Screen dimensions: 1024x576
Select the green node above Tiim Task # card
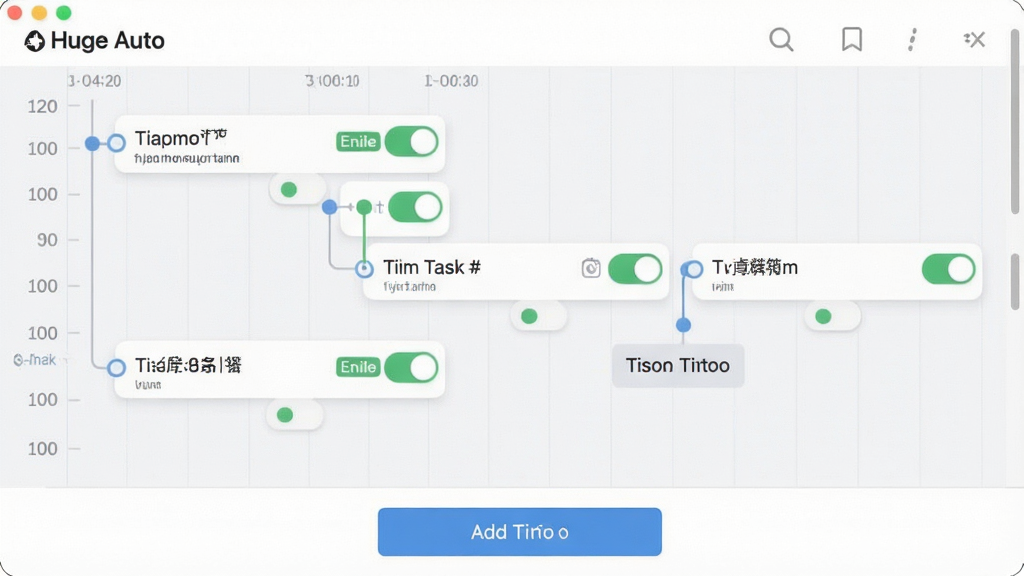(x=364, y=207)
